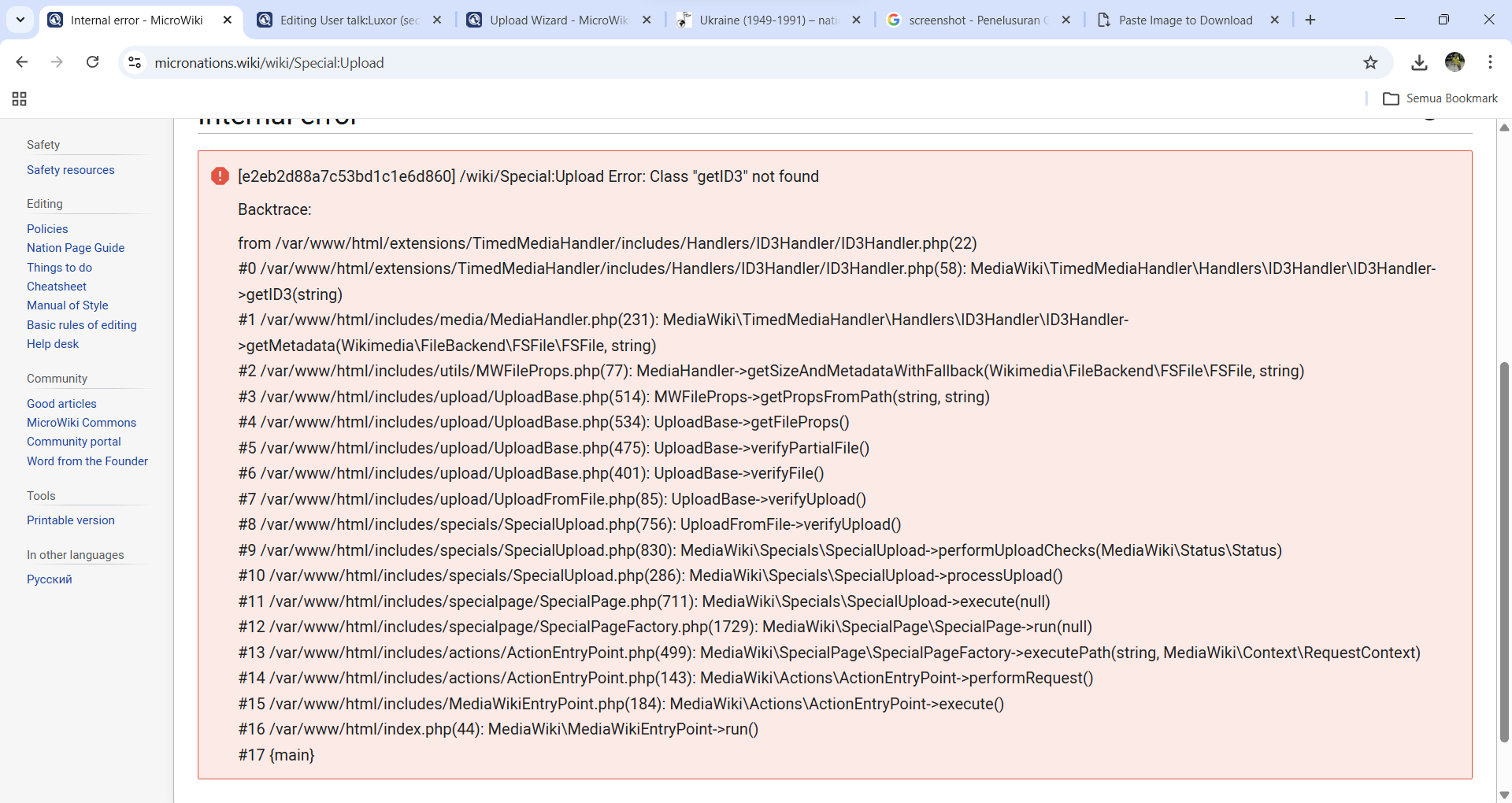Open the browser downloads icon

point(1419,62)
